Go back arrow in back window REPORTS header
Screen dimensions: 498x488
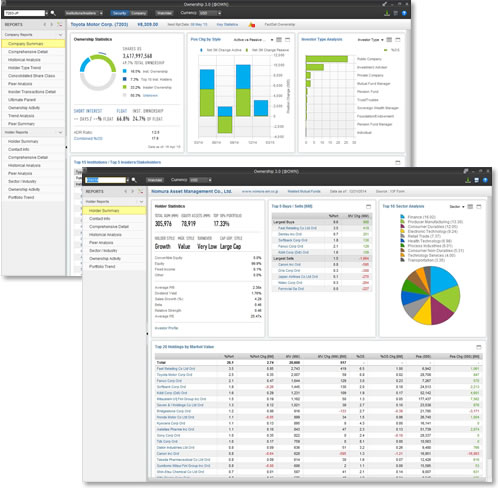coord(45,24)
